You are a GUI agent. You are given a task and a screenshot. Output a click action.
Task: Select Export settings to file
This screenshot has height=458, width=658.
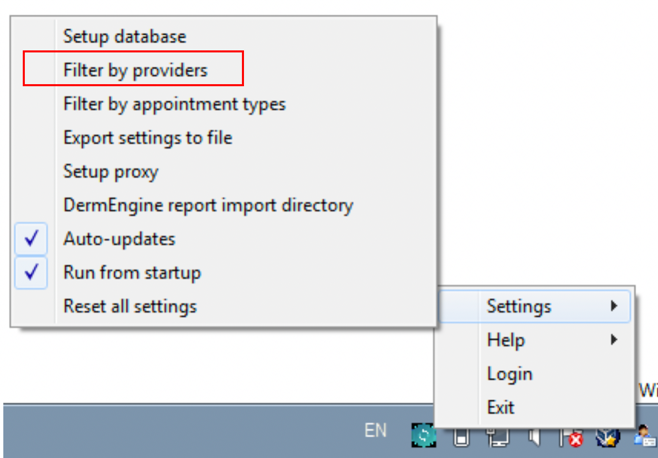(x=147, y=138)
